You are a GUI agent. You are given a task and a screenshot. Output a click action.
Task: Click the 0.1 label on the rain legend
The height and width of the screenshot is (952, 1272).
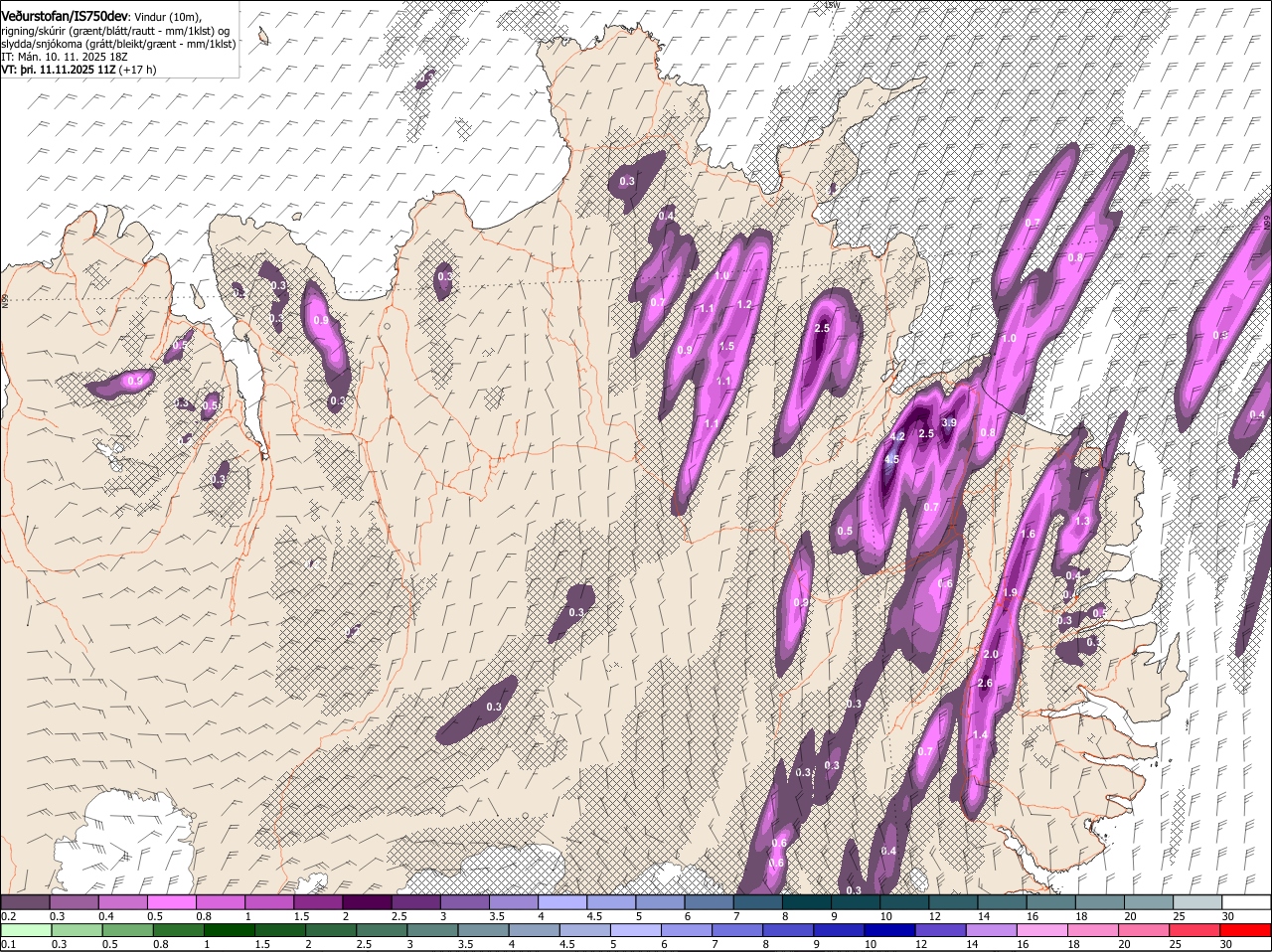tap(8, 944)
